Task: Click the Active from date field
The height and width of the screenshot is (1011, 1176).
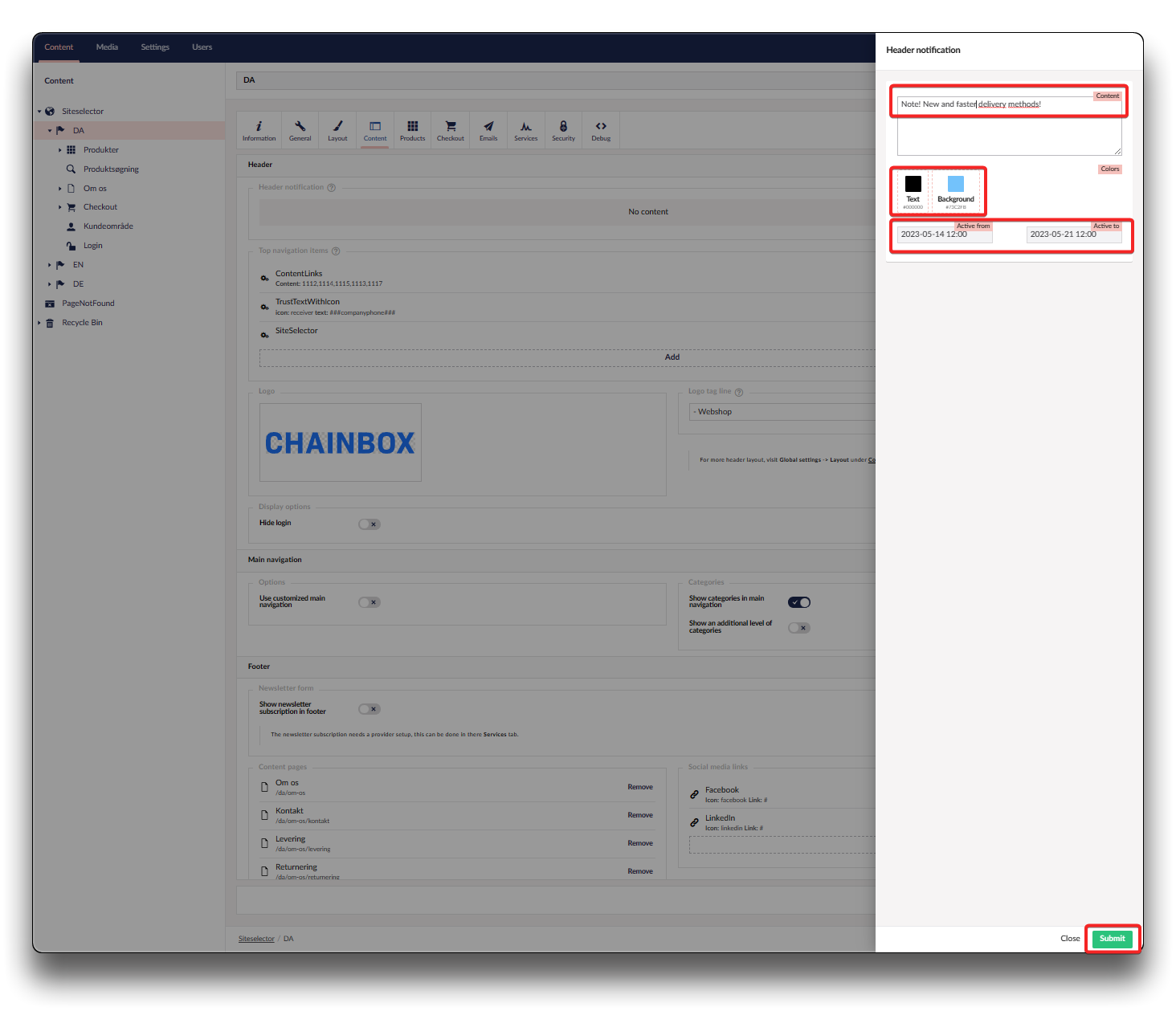Action: click(x=945, y=234)
